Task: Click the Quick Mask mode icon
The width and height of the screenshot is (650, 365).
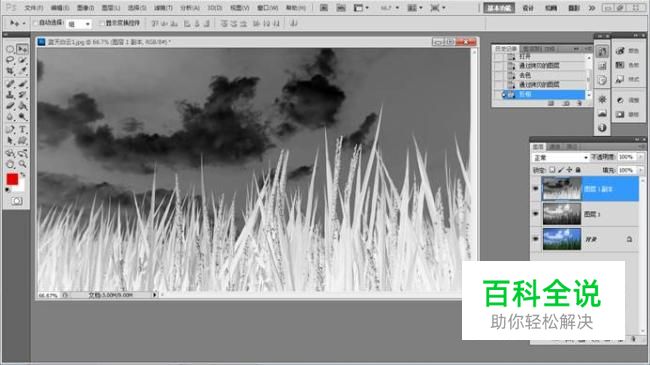Action: [x=17, y=201]
